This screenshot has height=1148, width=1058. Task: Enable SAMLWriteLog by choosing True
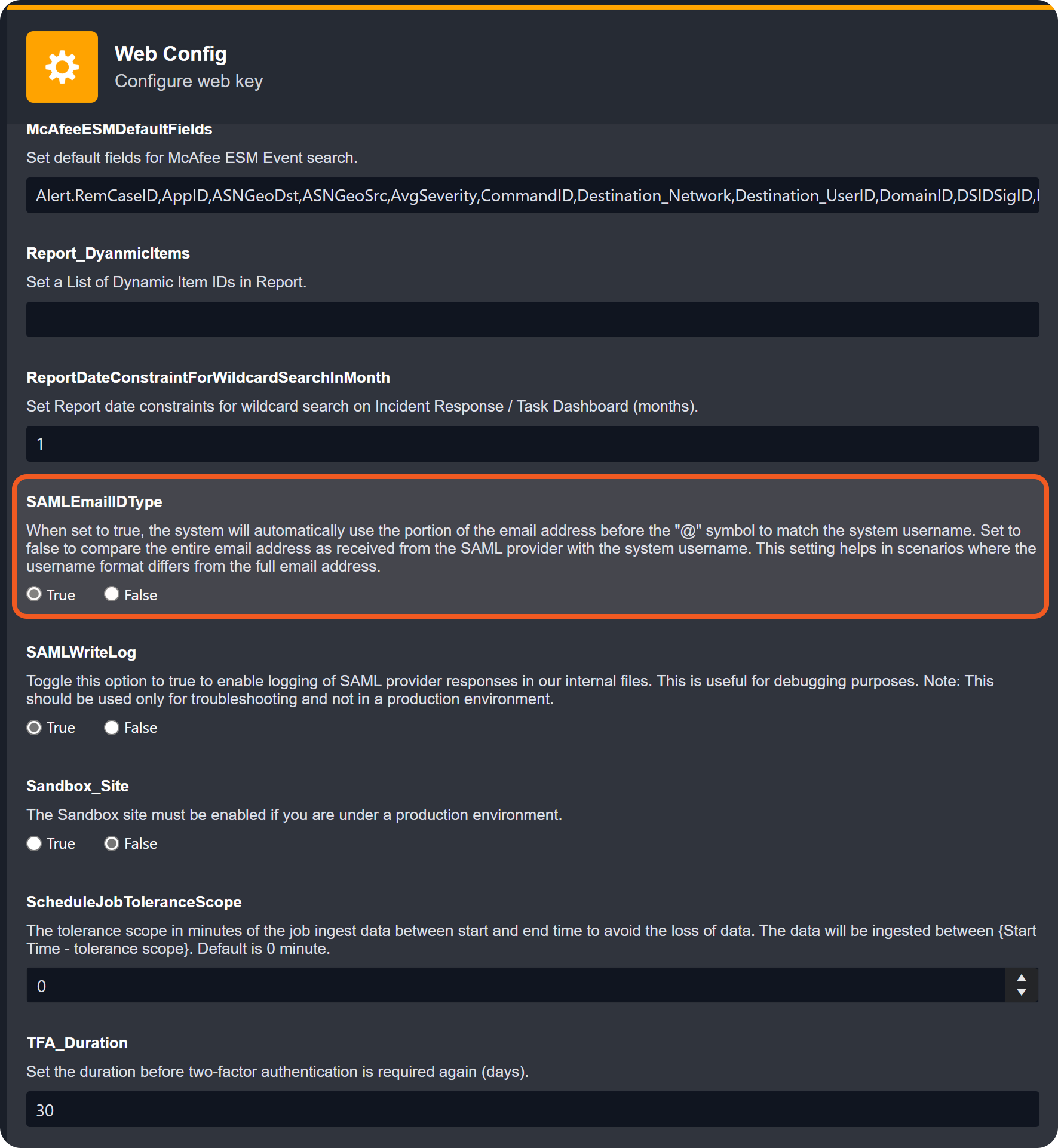click(35, 728)
